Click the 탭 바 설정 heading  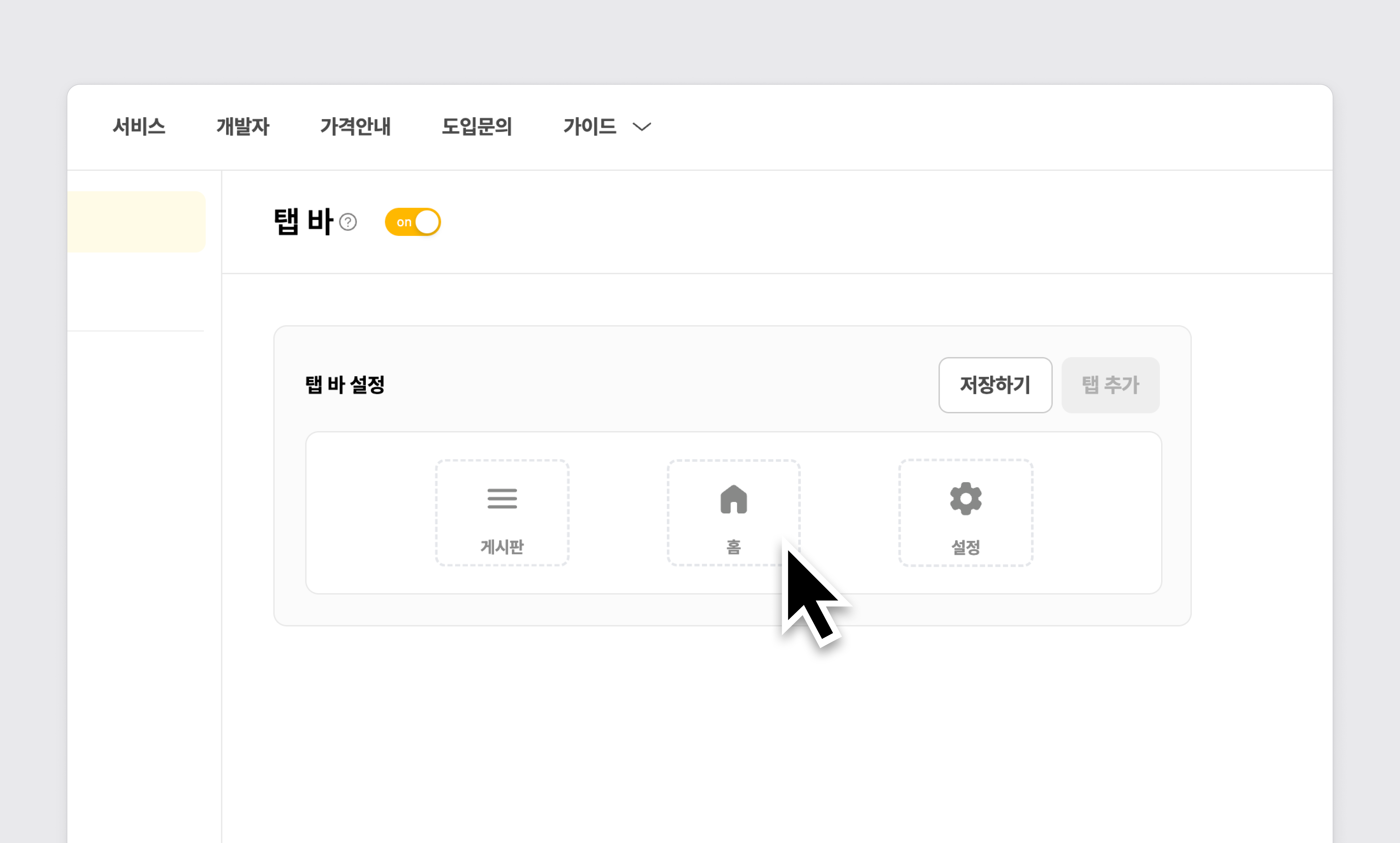click(345, 385)
